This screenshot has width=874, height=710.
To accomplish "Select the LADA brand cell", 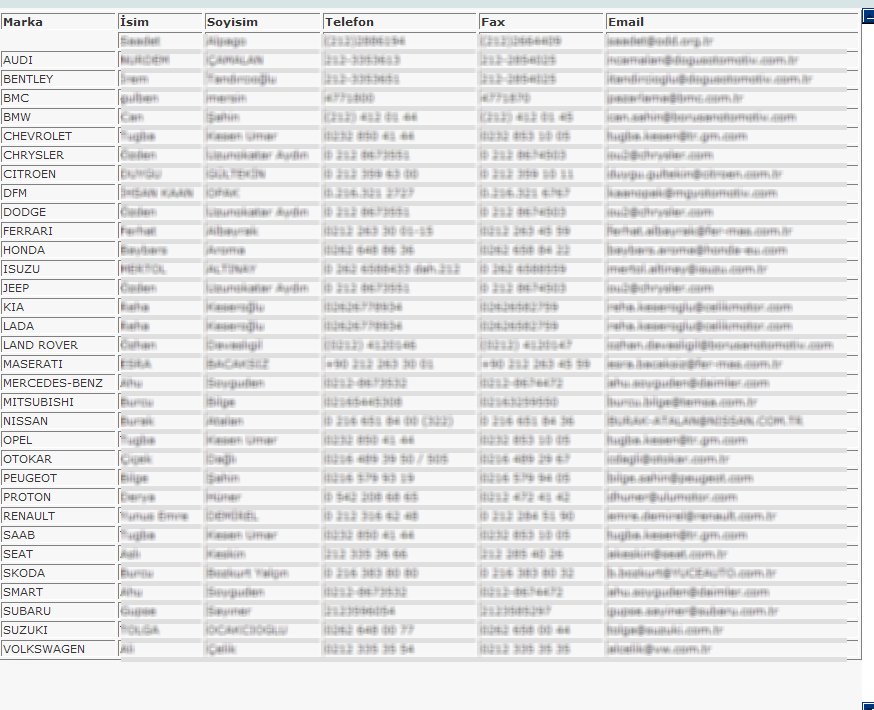I will click(x=58, y=326).
